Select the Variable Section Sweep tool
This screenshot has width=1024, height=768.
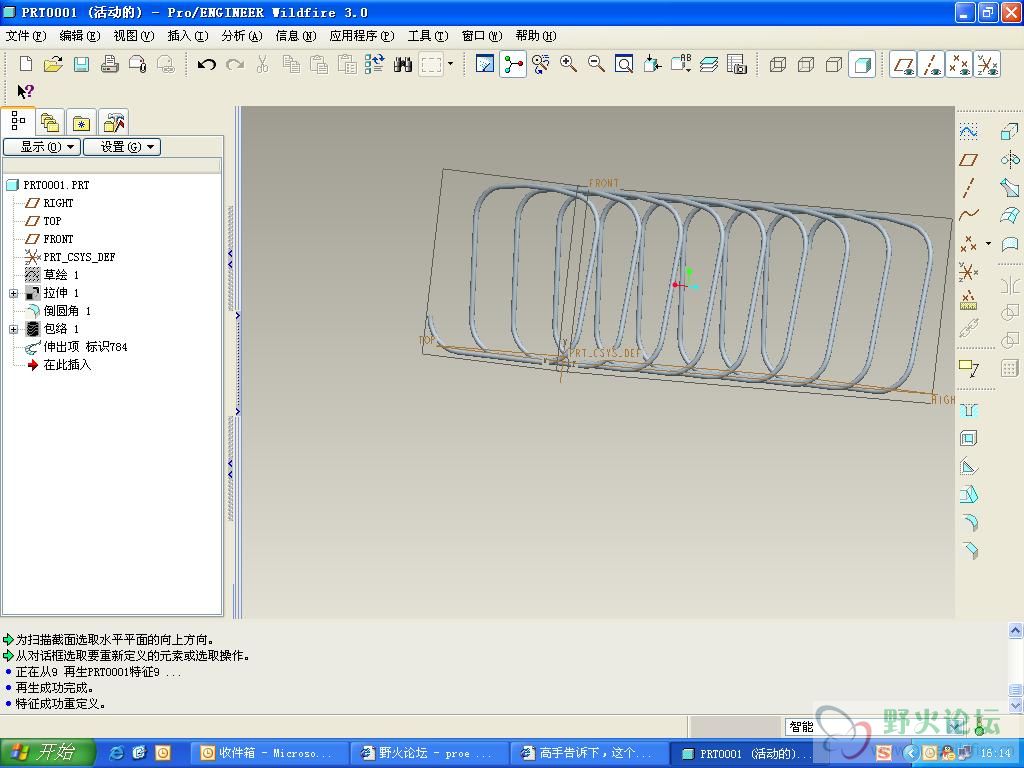1010,187
